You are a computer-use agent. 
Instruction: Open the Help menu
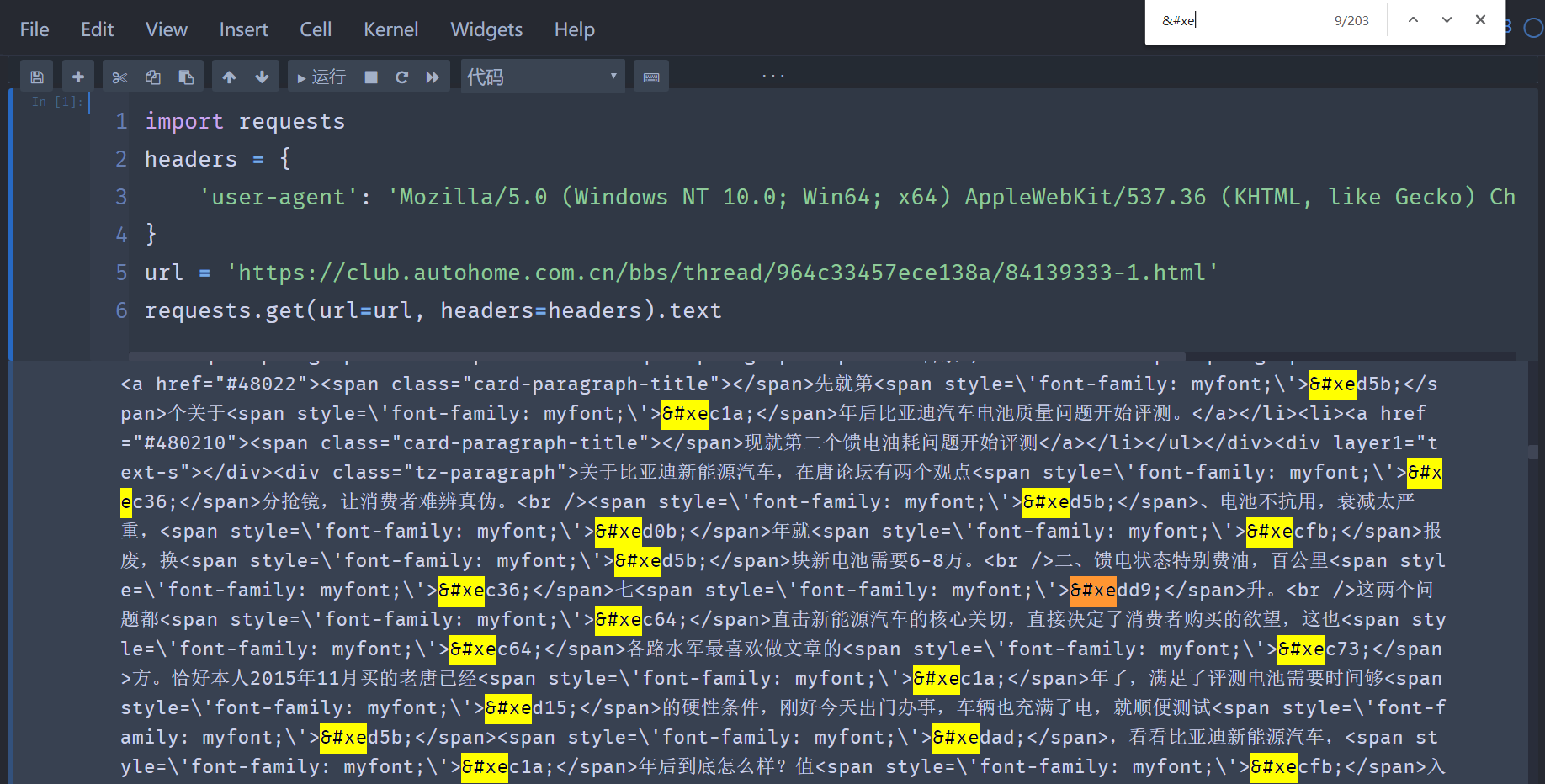[x=574, y=29]
